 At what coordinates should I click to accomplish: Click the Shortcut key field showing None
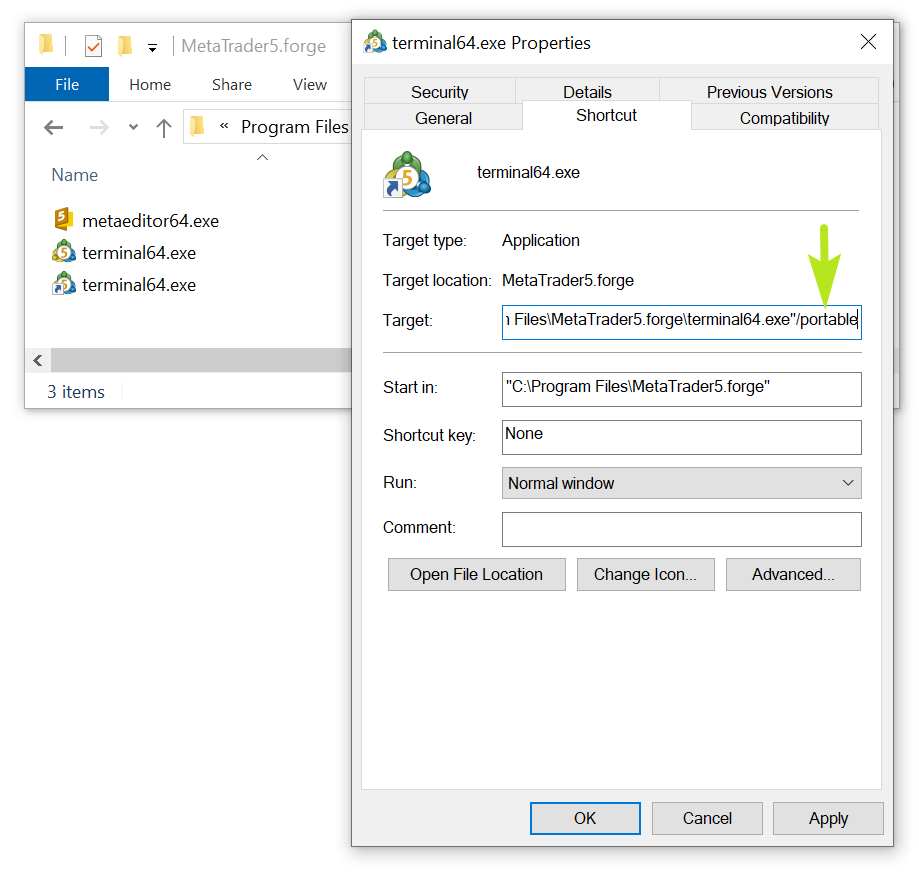[x=681, y=437]
